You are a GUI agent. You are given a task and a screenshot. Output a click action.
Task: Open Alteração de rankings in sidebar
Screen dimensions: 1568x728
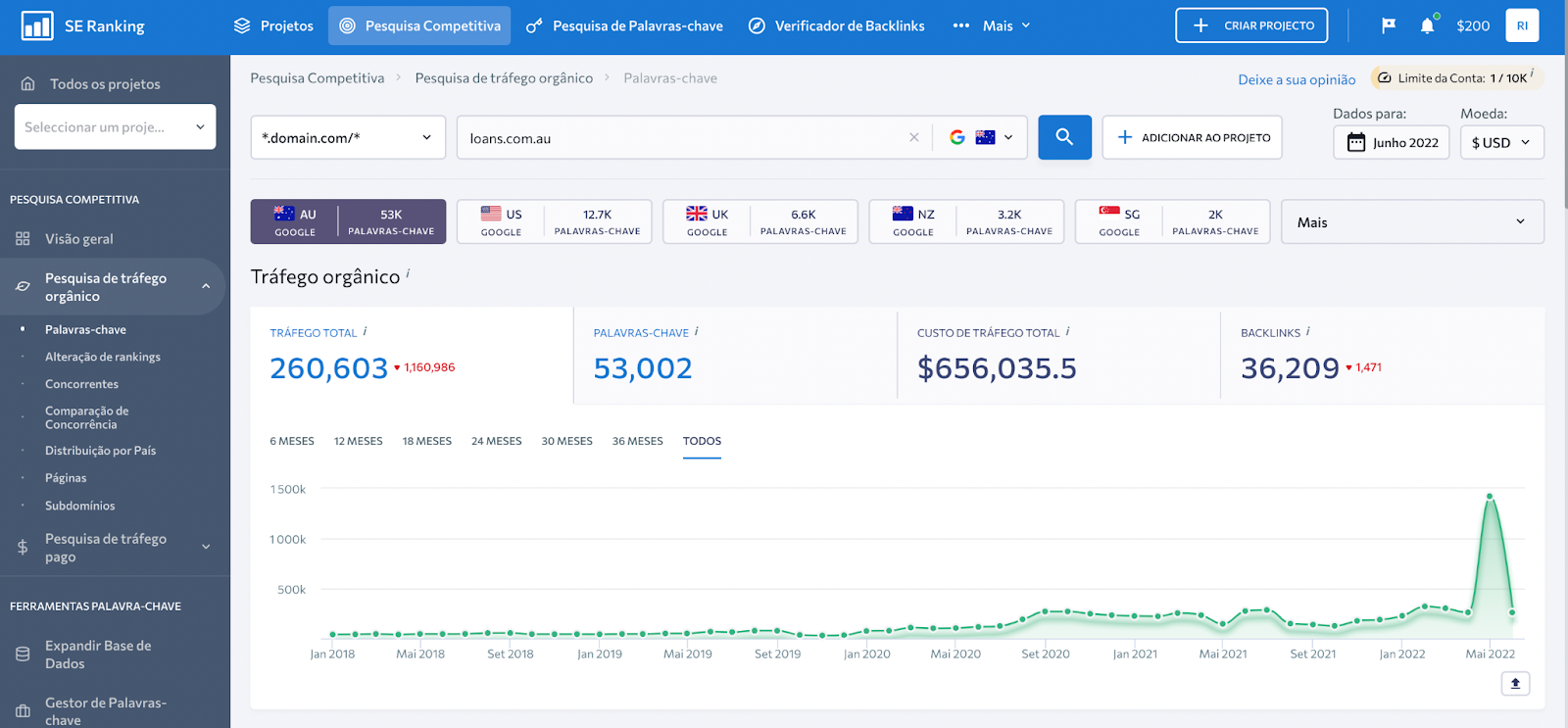[103, 357]
